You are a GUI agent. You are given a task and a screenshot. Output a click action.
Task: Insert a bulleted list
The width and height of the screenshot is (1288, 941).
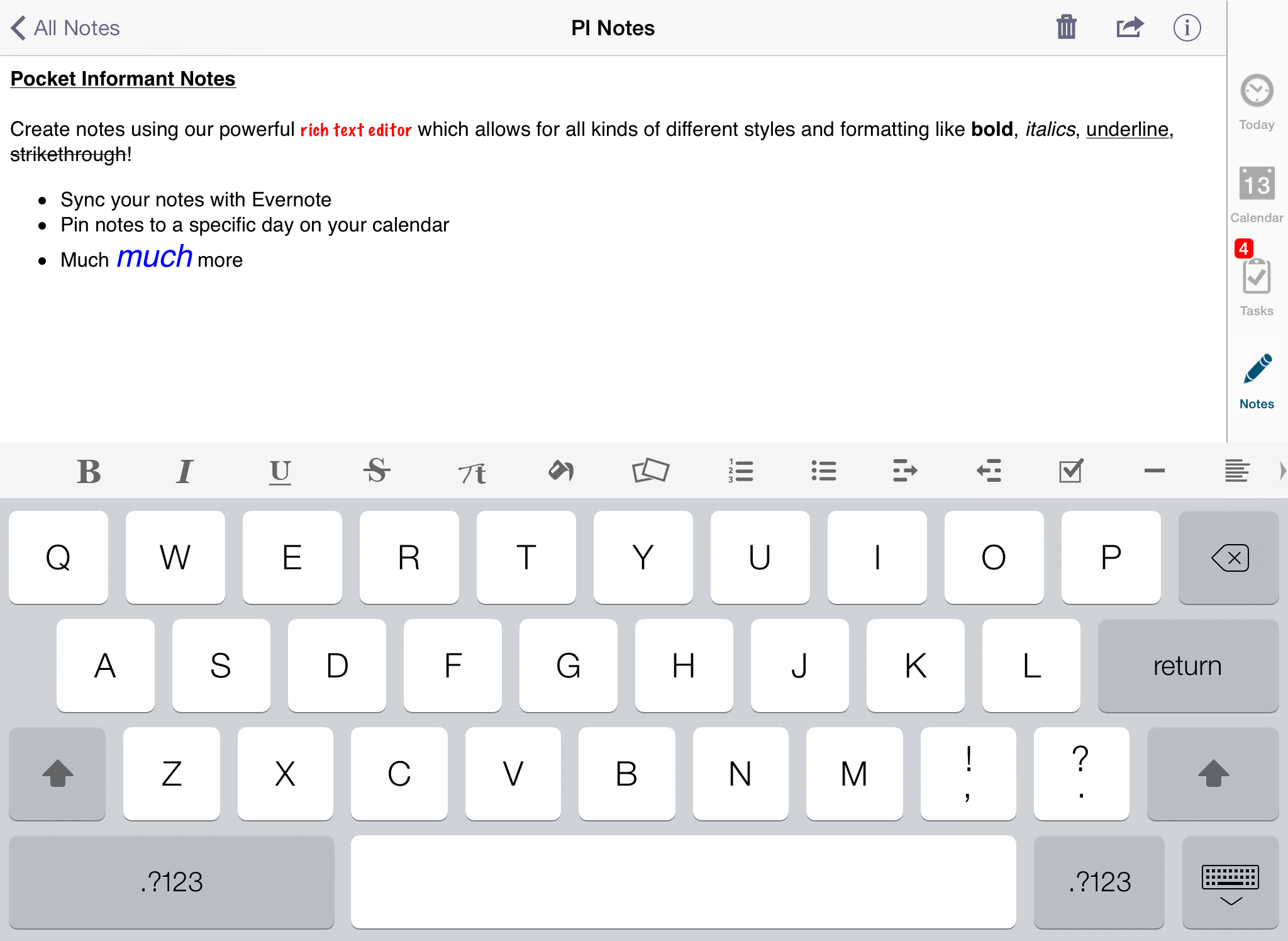click(x=823, y=471)
